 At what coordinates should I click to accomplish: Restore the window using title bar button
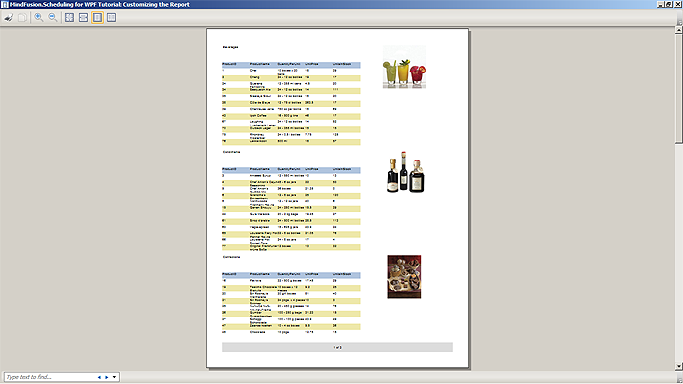[x=669, y=4]
